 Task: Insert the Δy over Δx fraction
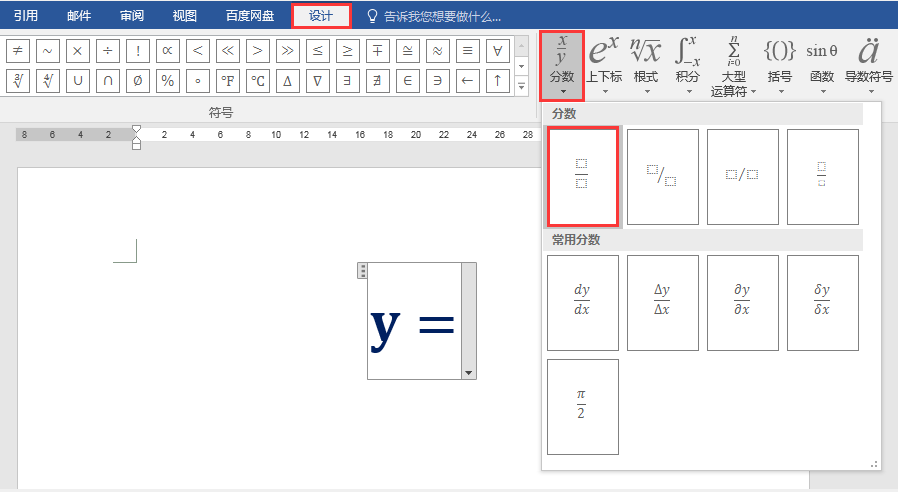pos(663,302)
